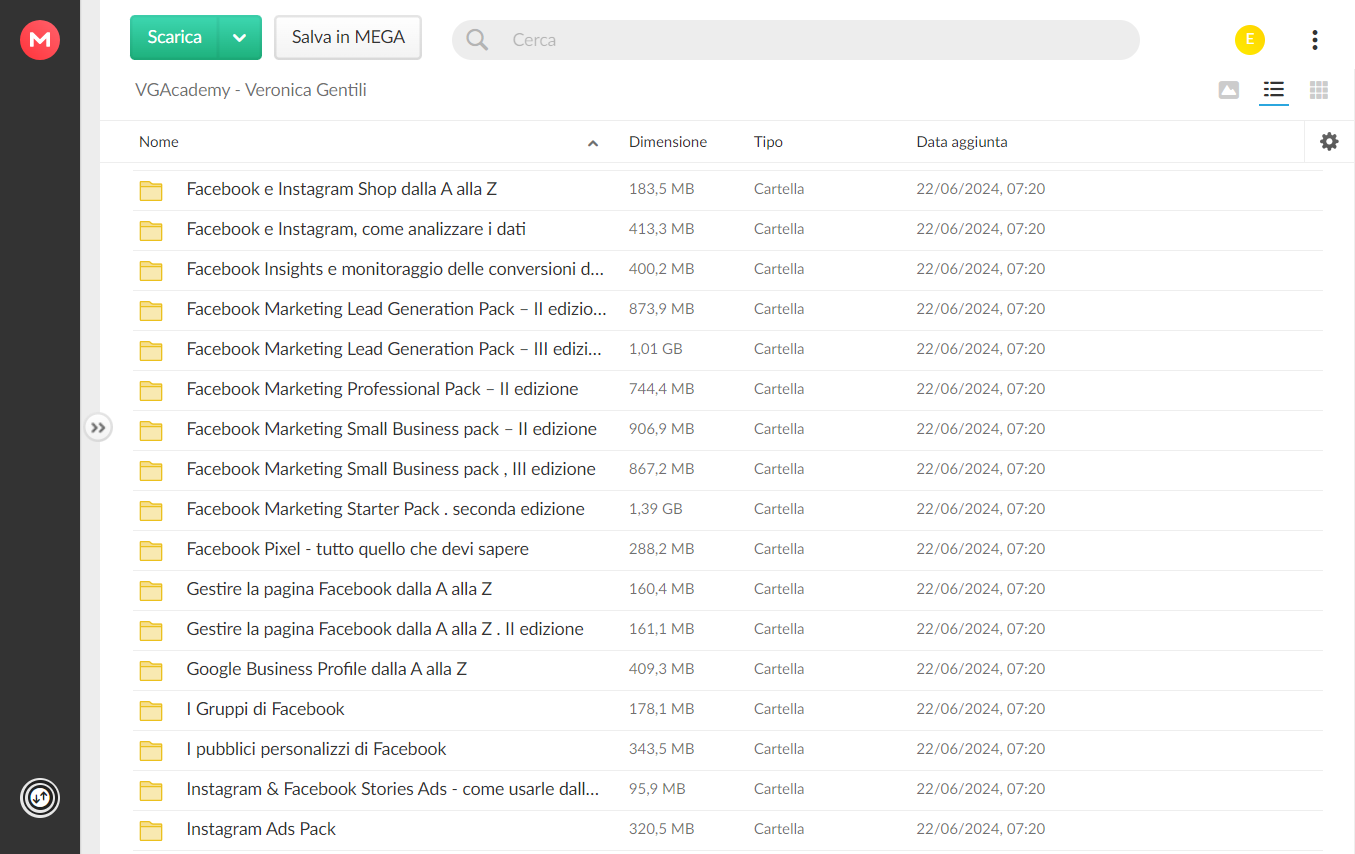Select the I Gruppi di Facebook folder
Screen dimensions: 1355x854
click(729, 709)
